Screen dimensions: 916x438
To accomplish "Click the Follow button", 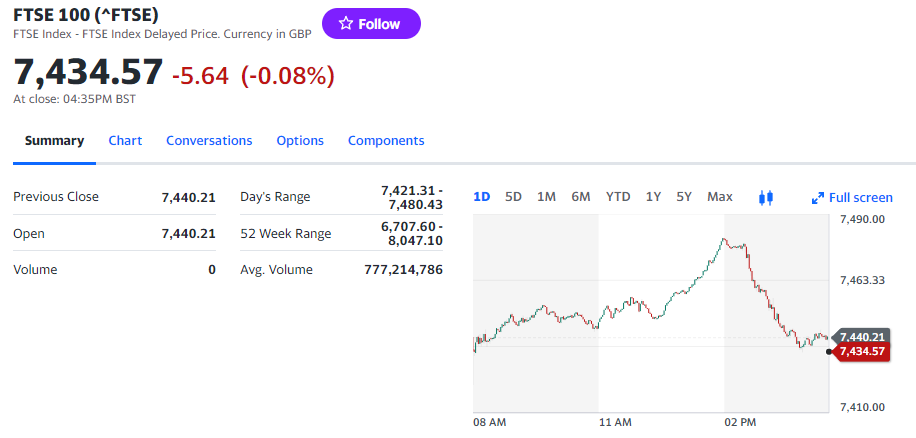I will [371, 24].
